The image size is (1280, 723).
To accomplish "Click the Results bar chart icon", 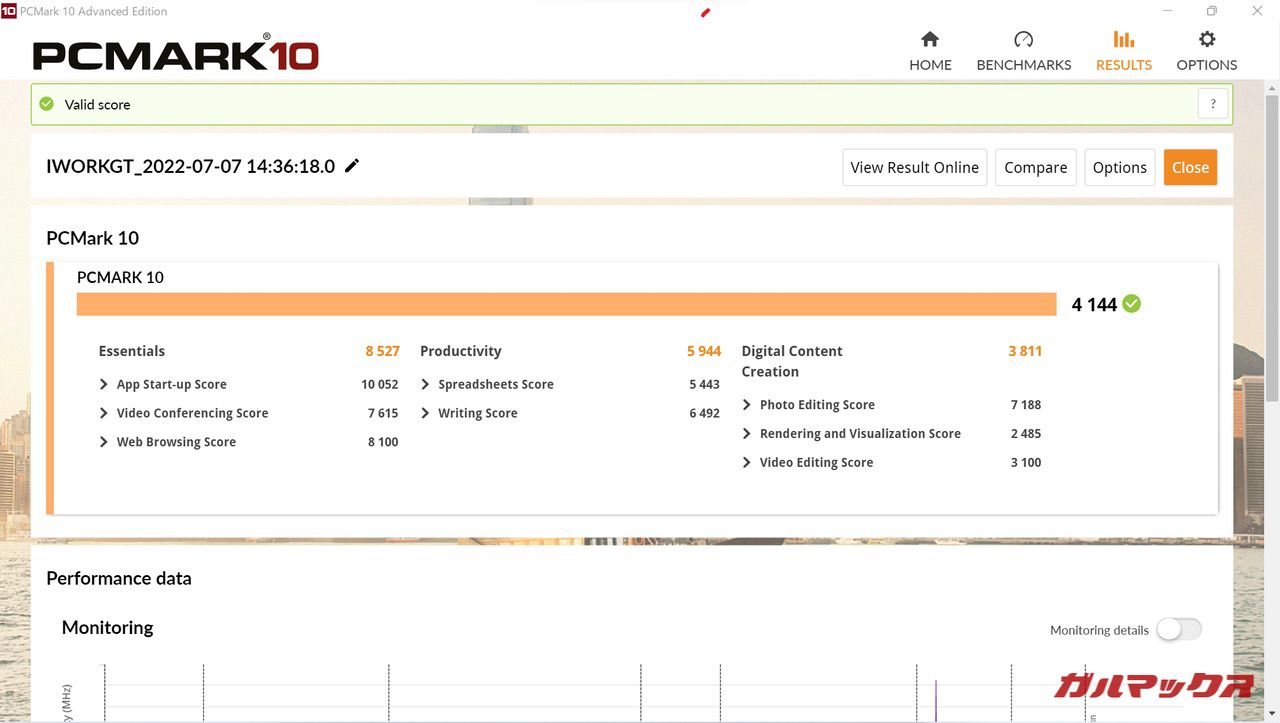I will (1124, 40).
